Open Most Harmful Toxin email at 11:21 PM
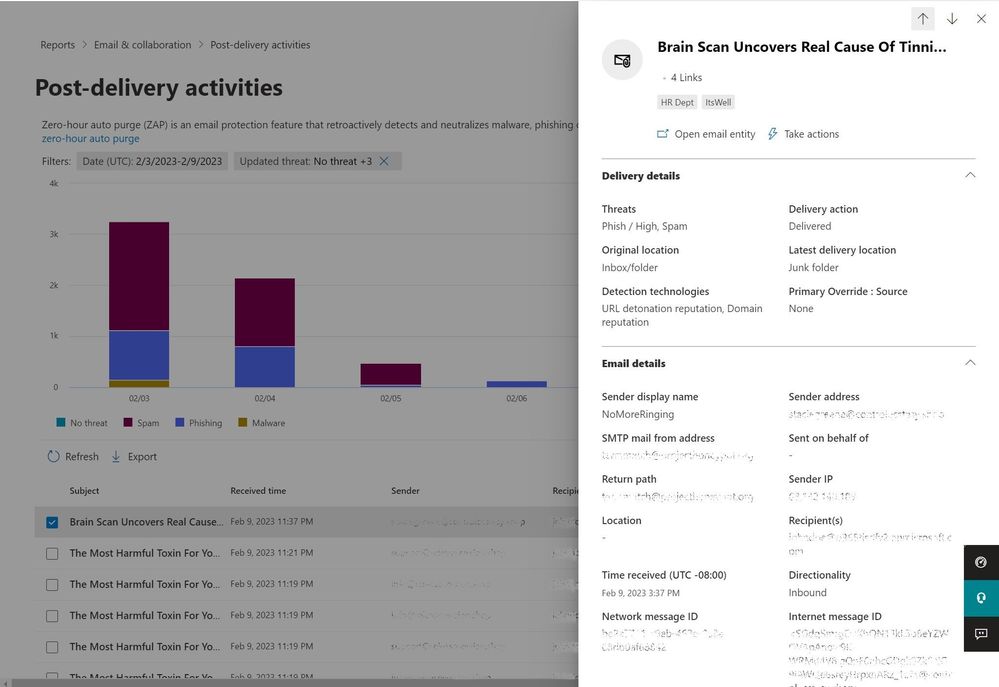999x687 pixels. (x=145, y=553)
